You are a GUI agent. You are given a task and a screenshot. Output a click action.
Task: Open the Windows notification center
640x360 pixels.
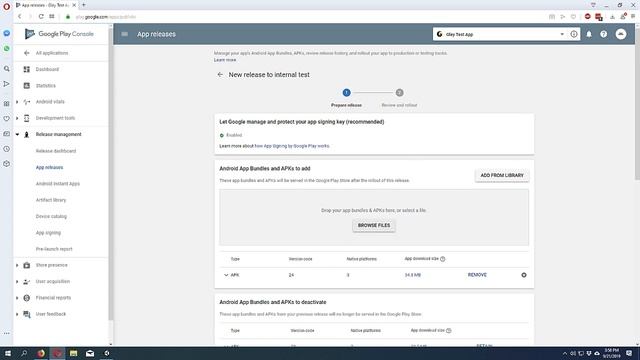click(x=629, y=353)
